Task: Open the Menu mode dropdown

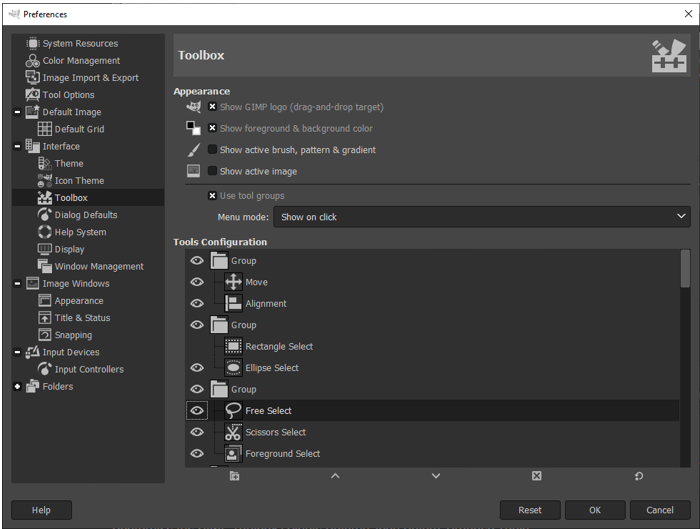Action: click(x=482, y=217)
